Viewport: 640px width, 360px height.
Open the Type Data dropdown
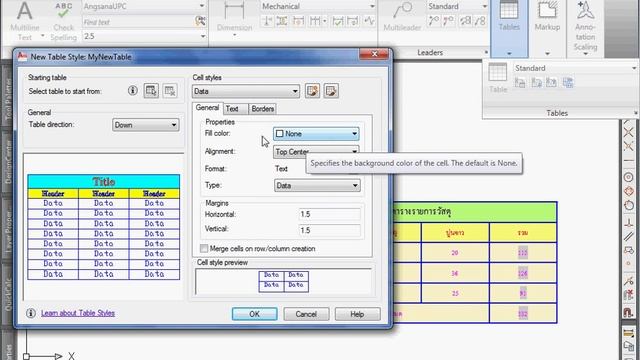click(317, 186)
